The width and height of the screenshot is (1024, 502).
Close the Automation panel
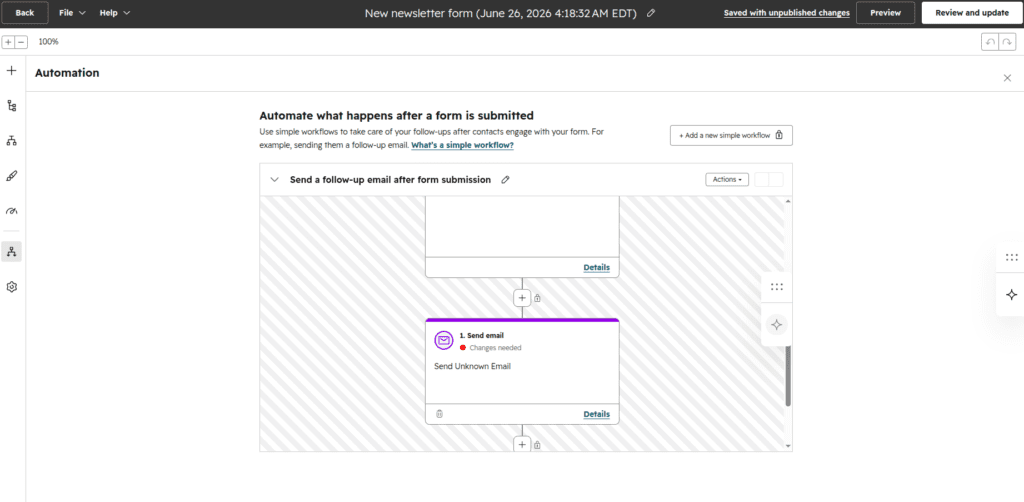[x=1007, y=78]
